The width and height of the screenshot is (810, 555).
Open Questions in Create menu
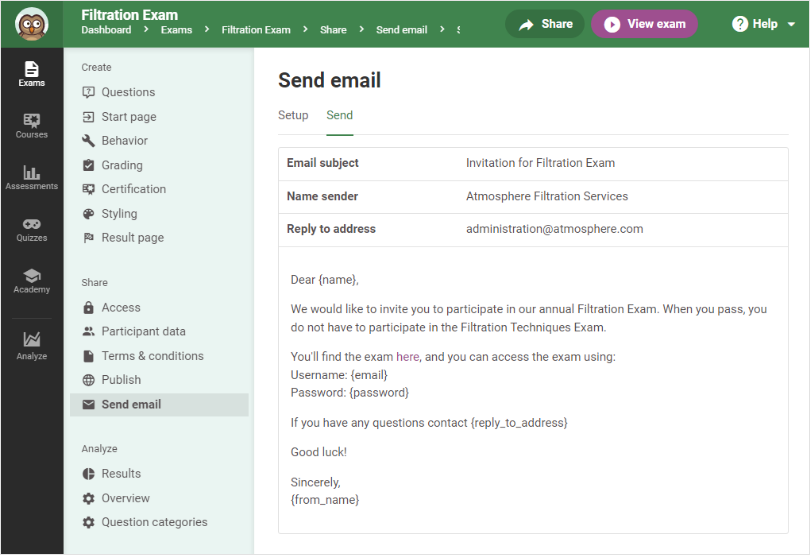(x=128, y=92)
